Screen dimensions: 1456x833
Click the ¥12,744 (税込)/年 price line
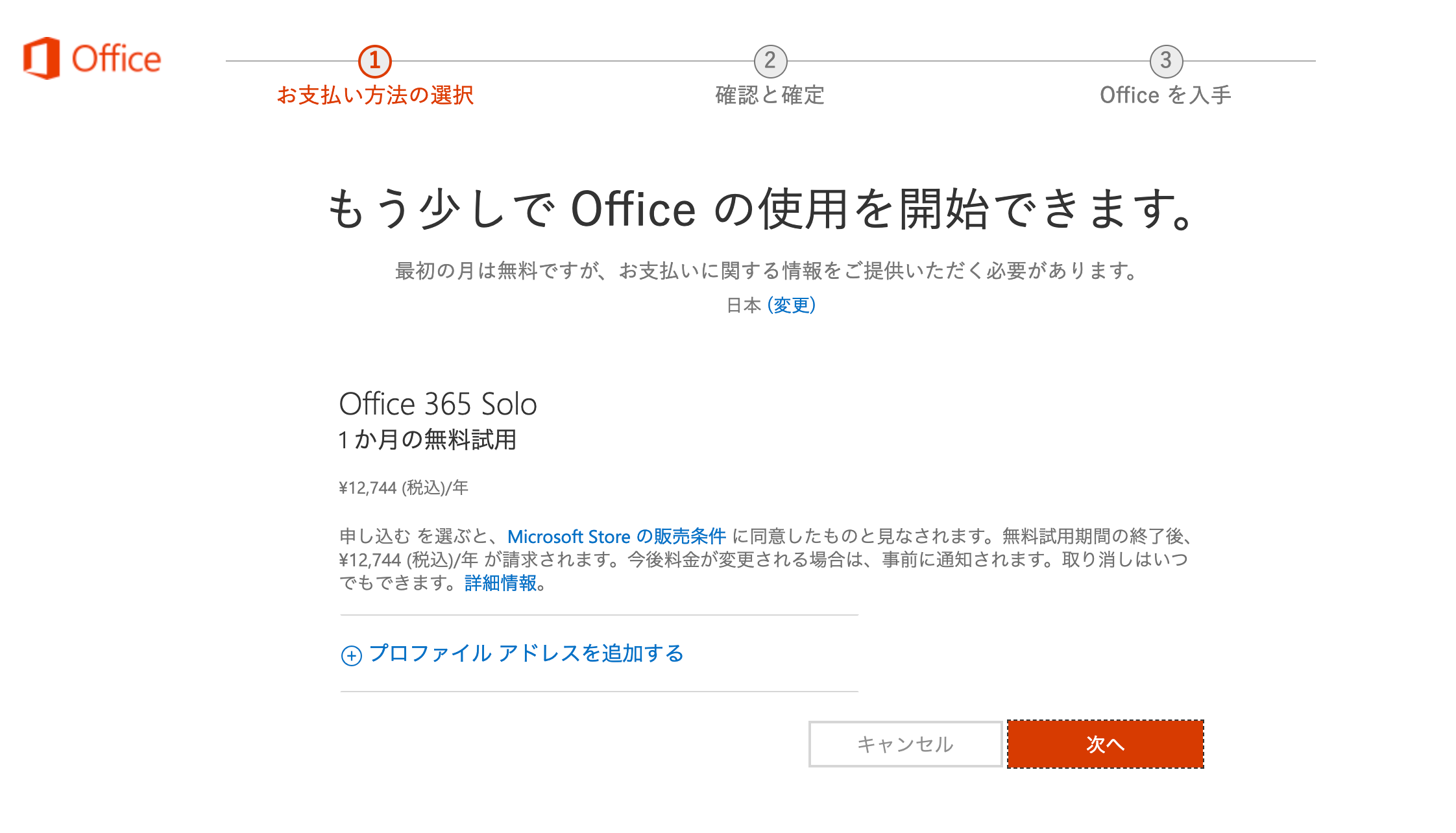pyautogui.click(x=404, y=488)
